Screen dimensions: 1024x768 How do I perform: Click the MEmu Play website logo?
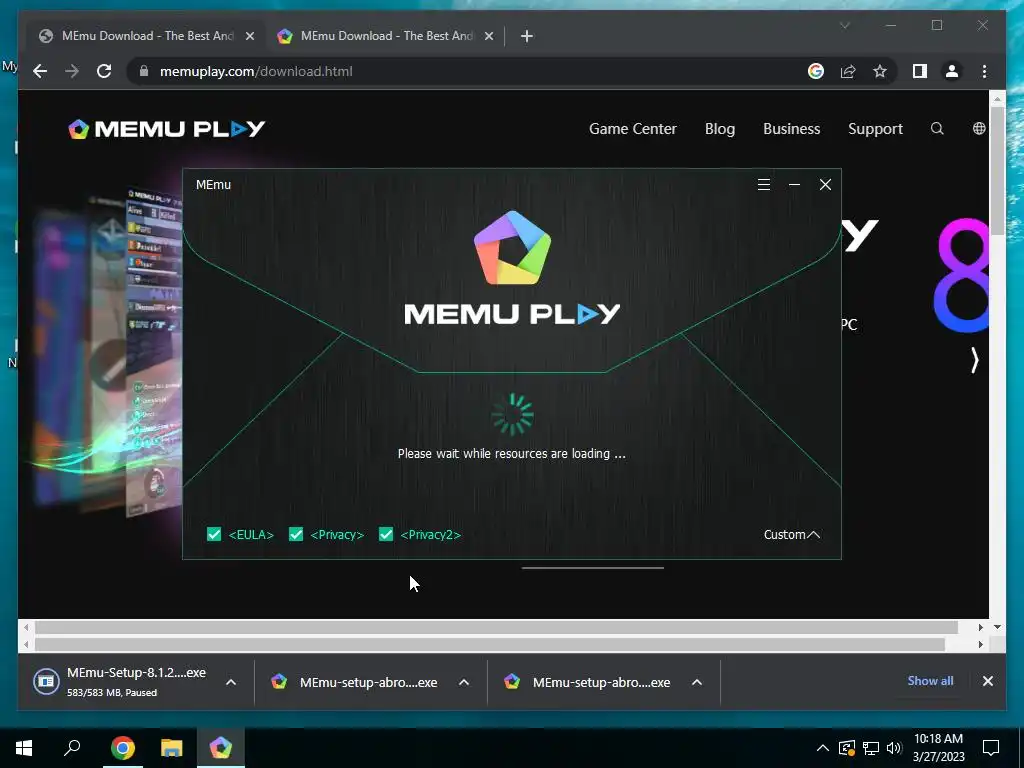click(167, 129)
